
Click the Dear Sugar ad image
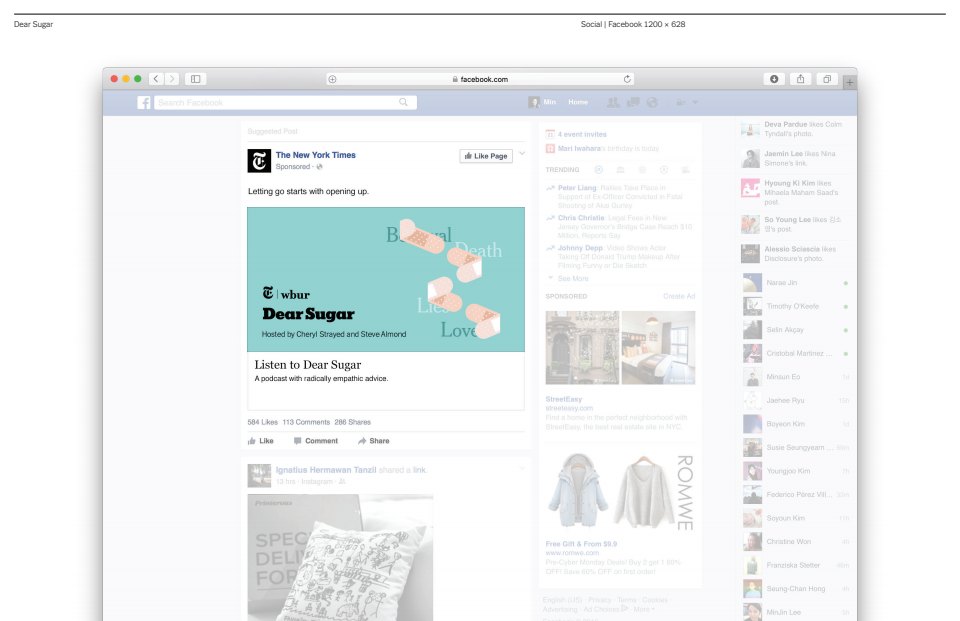(x=386, y=279)
